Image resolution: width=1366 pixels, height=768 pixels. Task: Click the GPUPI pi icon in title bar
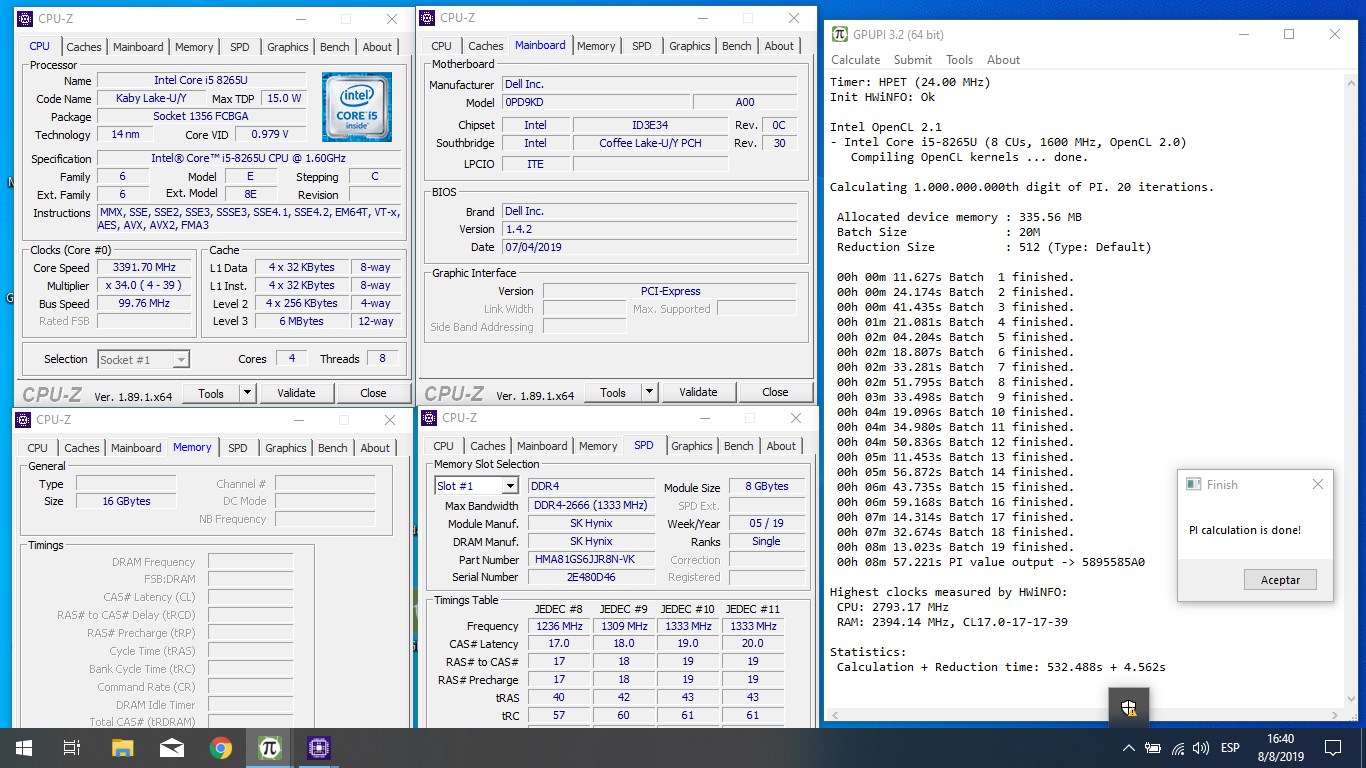tap(840, 34)
